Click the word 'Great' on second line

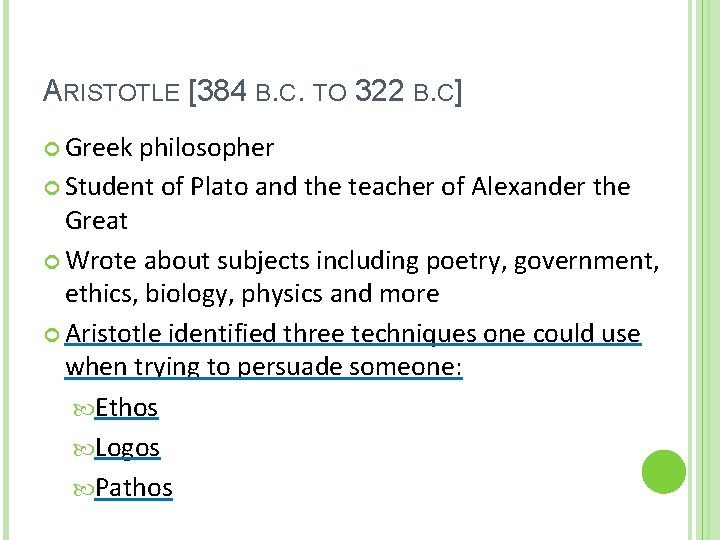pyautogui.click(x=96, y=220)
